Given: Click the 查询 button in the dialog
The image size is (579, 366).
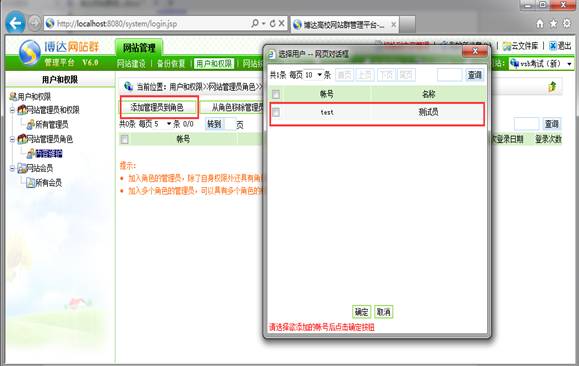Looking at the screenshot, I should click(x=474, y=75).
